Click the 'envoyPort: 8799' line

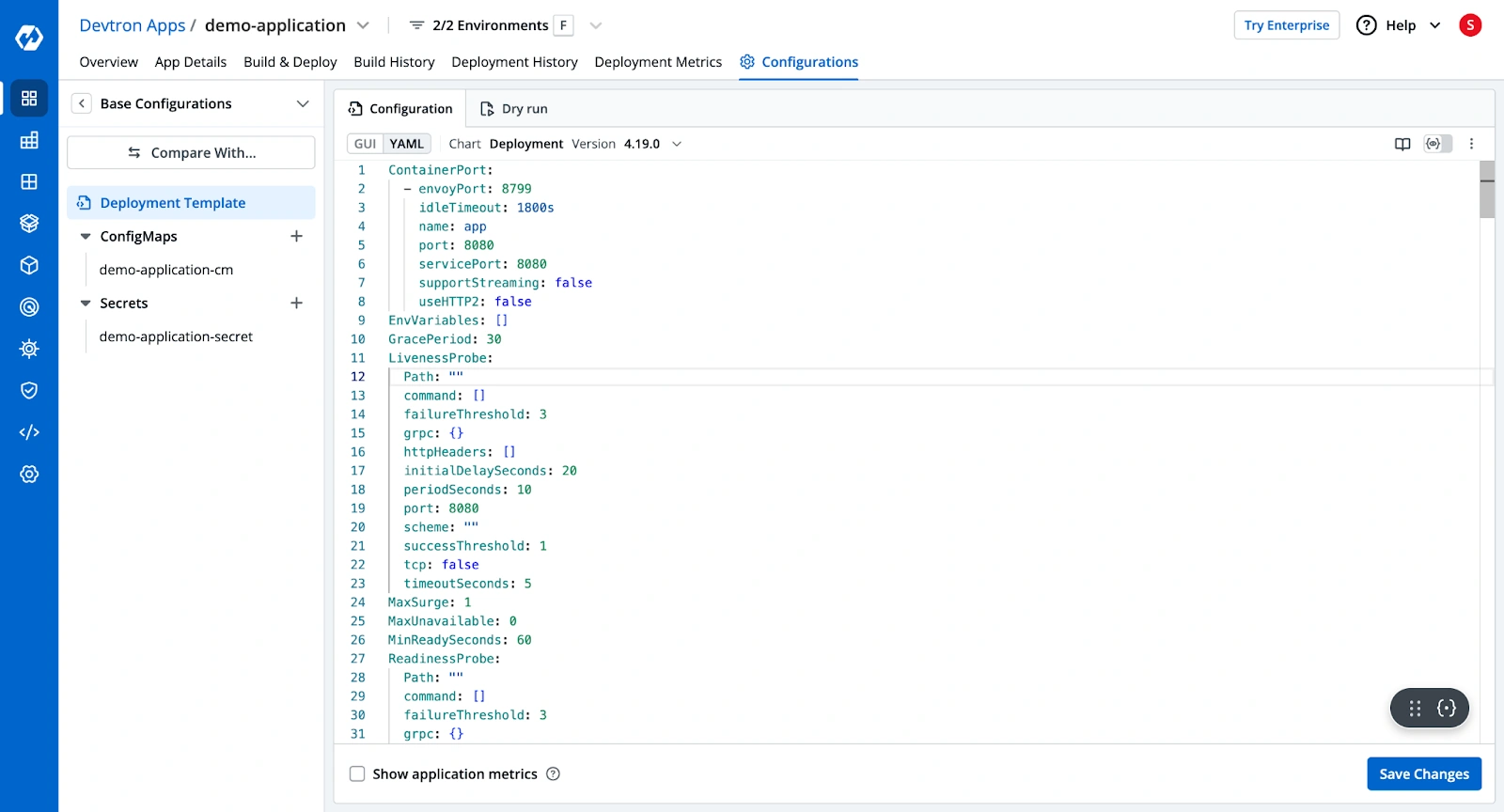point(475,189)
